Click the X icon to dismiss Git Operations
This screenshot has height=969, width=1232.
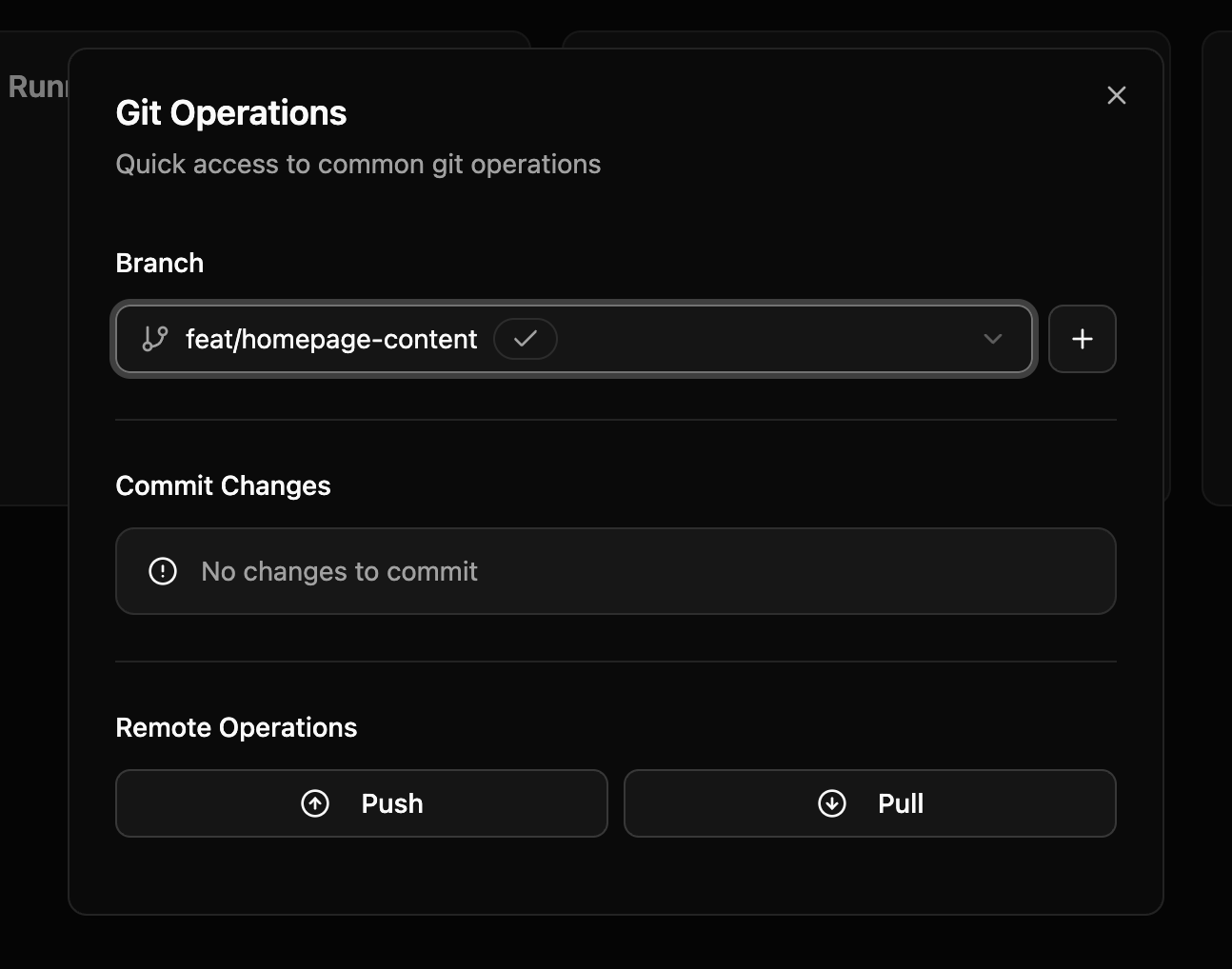(x=1116, y=95)
